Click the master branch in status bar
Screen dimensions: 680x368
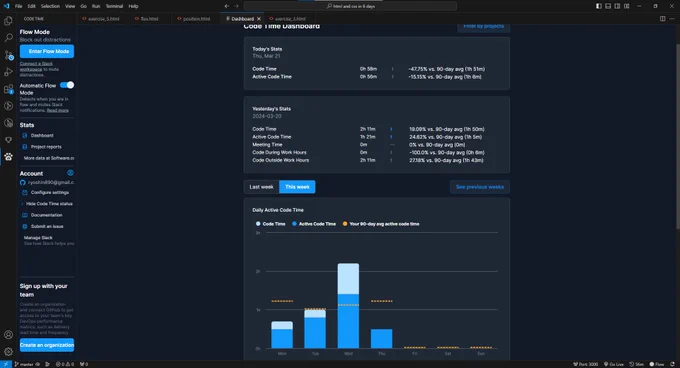[x=27, y=364]
